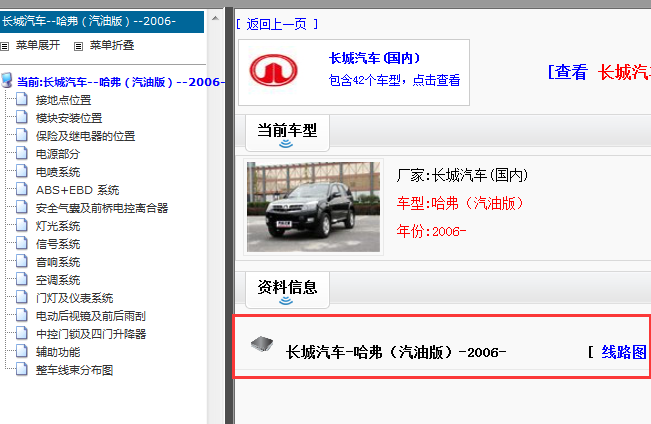Viewport: 651px width, 424px height.
Task: Open 电喷系统 entry
Action: [x=58, y=172]
